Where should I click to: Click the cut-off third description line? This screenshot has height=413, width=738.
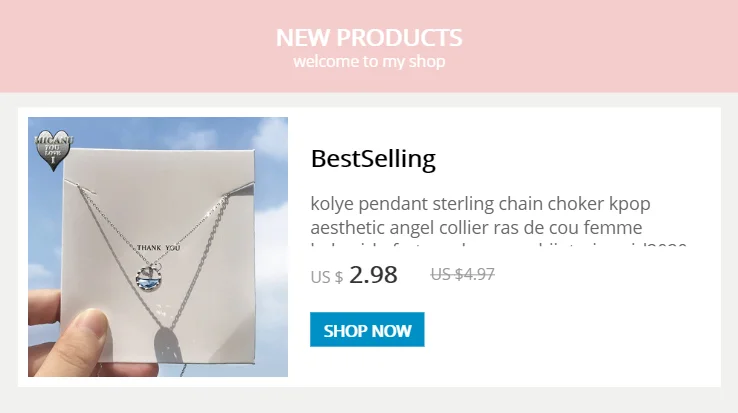[x=497, y=245]
